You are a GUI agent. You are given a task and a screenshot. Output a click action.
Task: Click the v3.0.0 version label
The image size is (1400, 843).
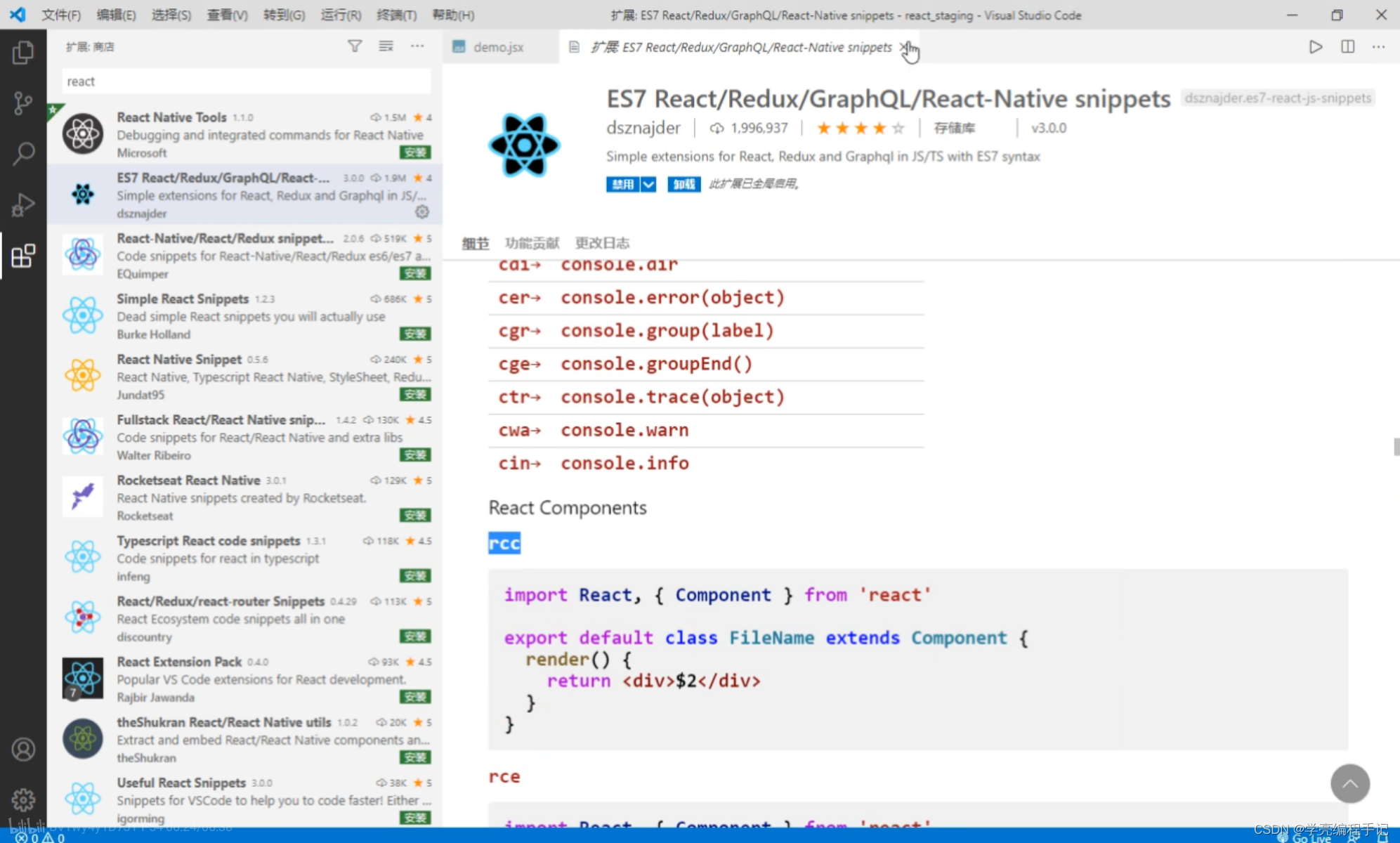point(1048,128)
